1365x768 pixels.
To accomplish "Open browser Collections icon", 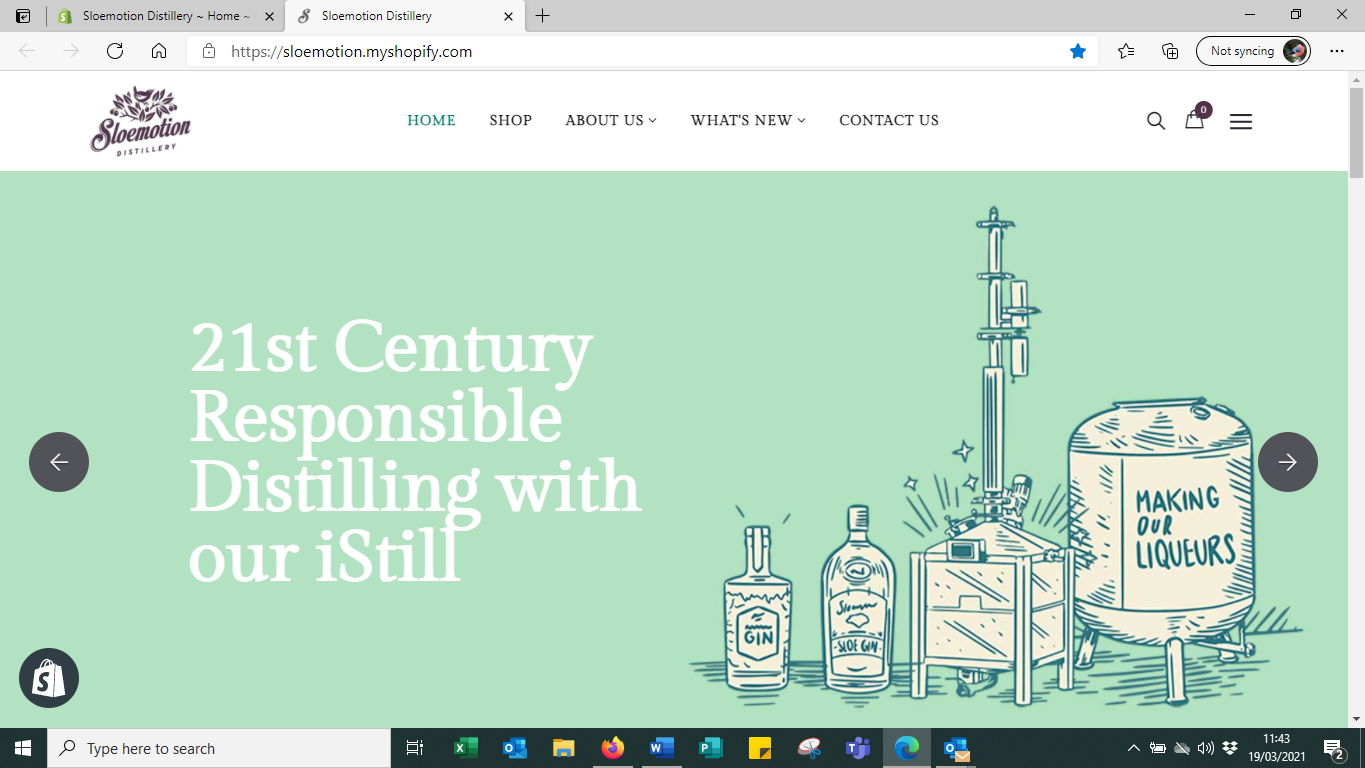I will 1170,51.
